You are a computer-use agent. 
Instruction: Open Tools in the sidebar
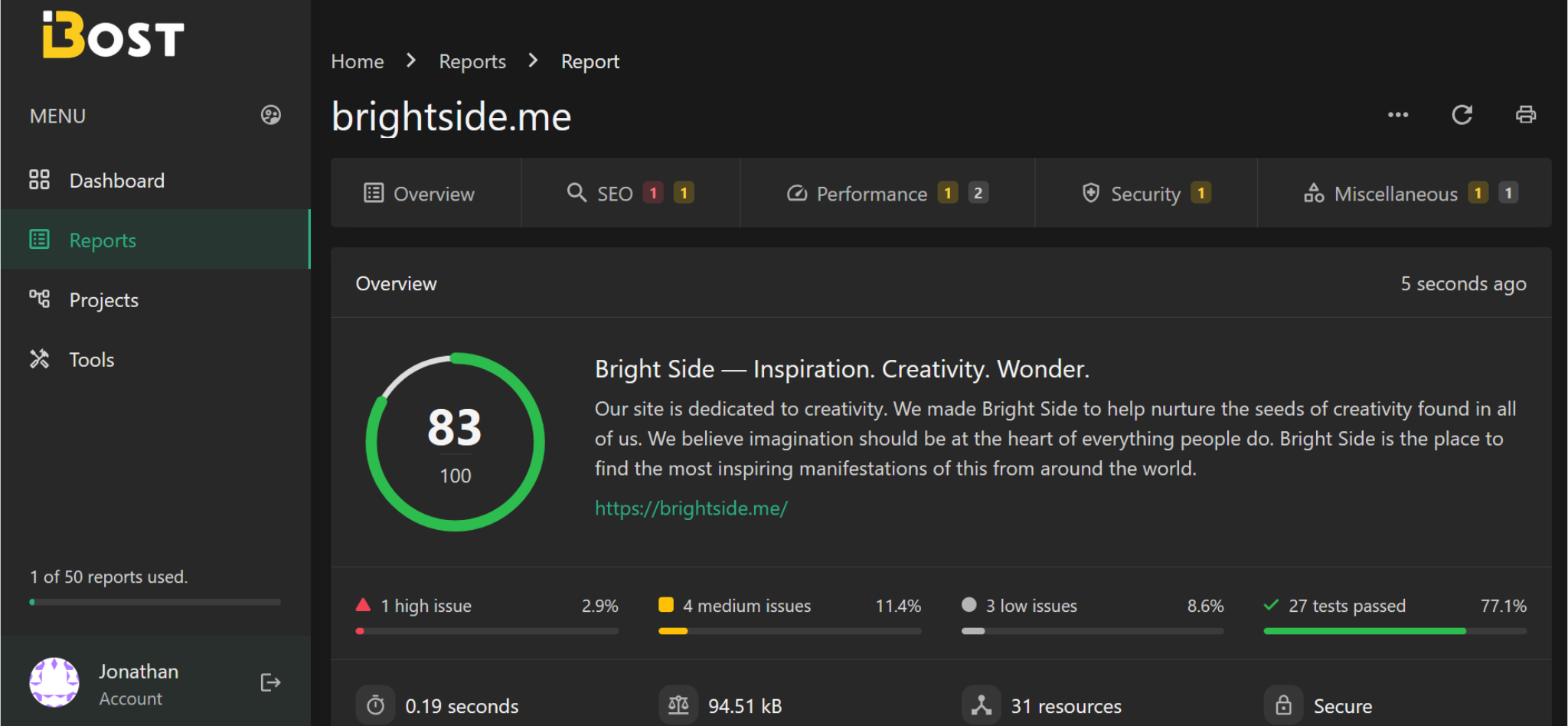pyautogui.click(x=155, y=359)
